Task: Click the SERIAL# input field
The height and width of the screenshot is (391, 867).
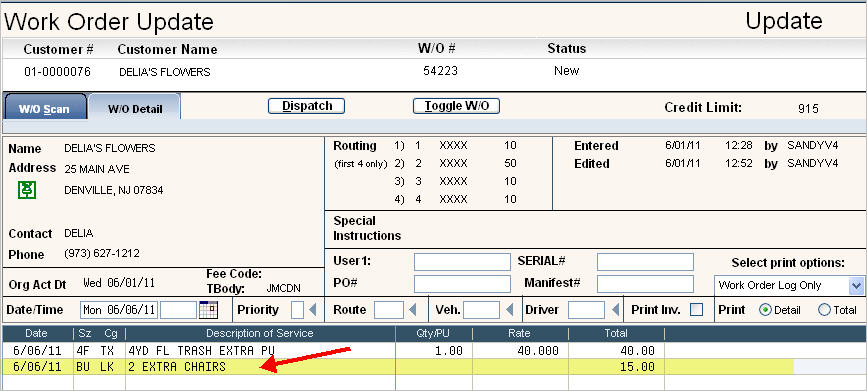Action: tap(645, 262)
